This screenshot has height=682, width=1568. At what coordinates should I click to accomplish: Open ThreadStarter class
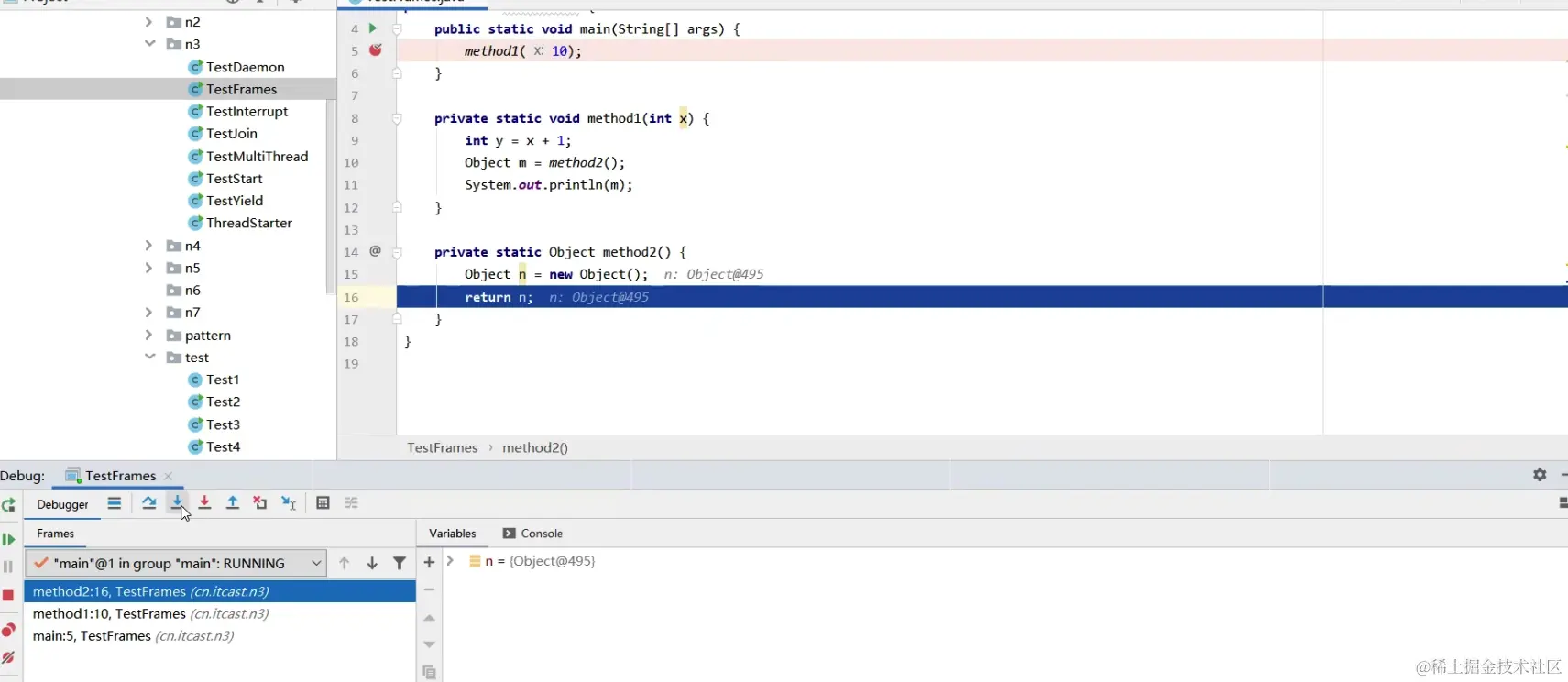239,223
